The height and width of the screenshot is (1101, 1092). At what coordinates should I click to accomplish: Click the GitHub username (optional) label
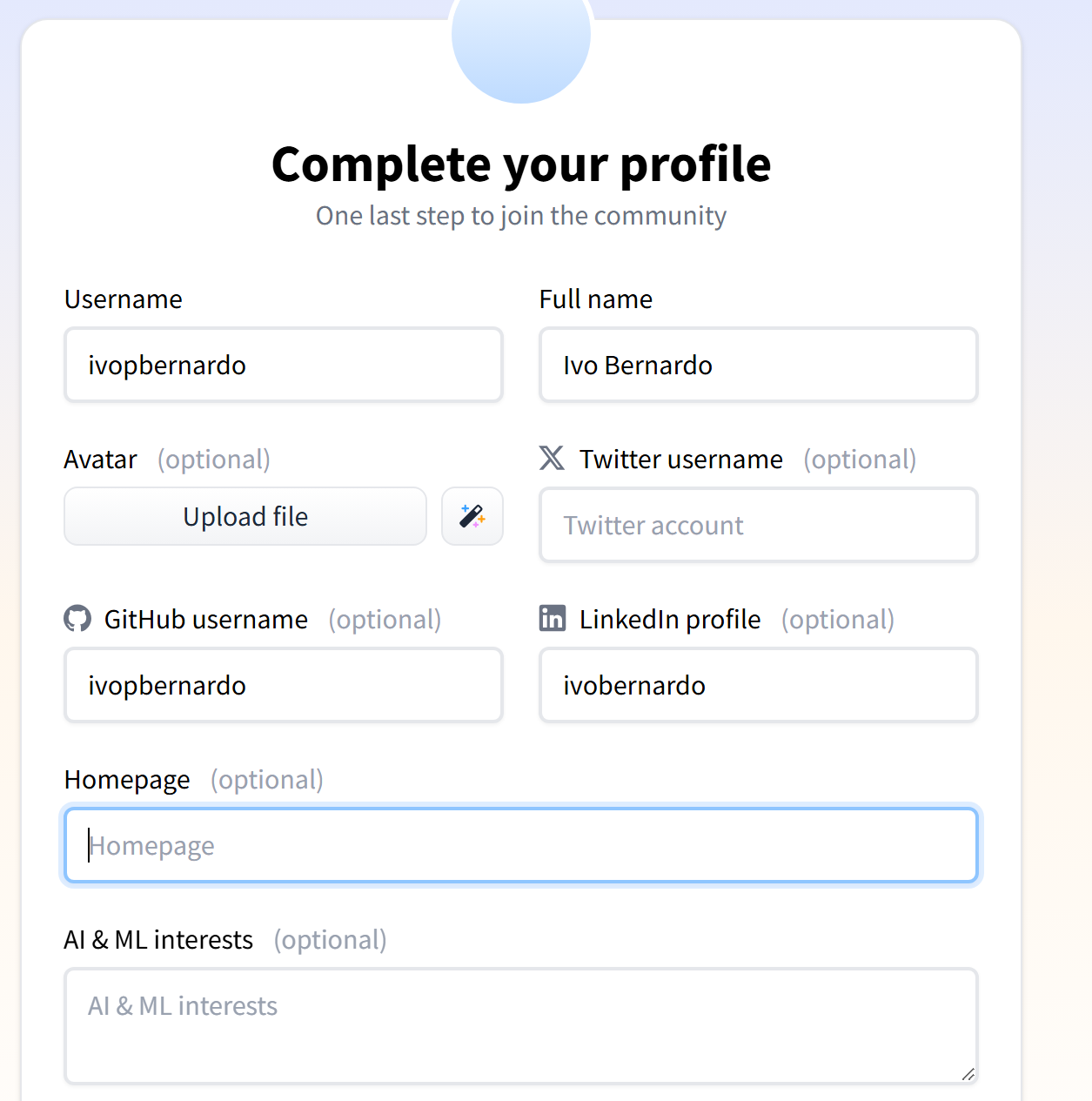point(206,619)
